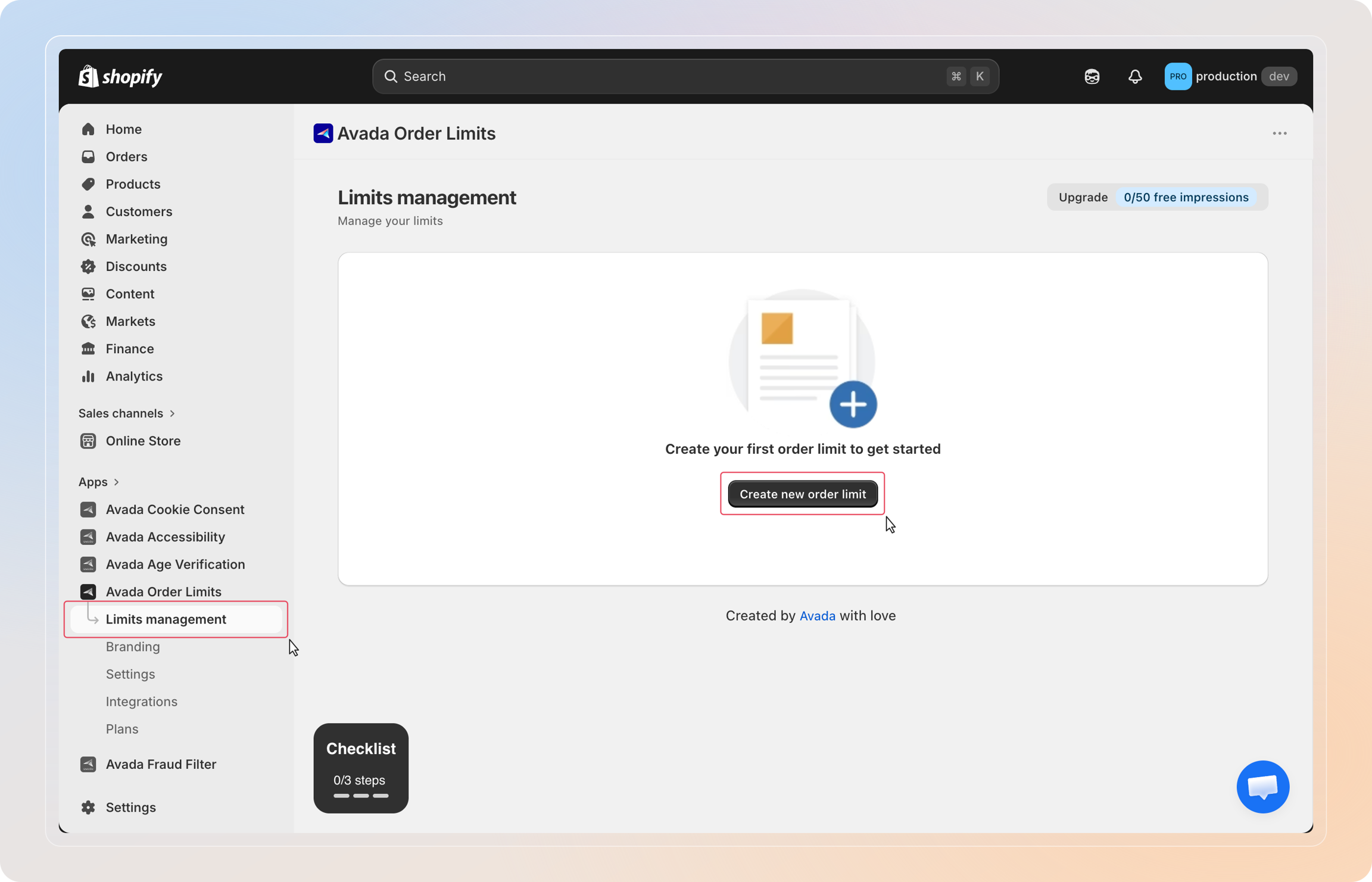
Task: Open Markets page label
Action: point(130,321)
